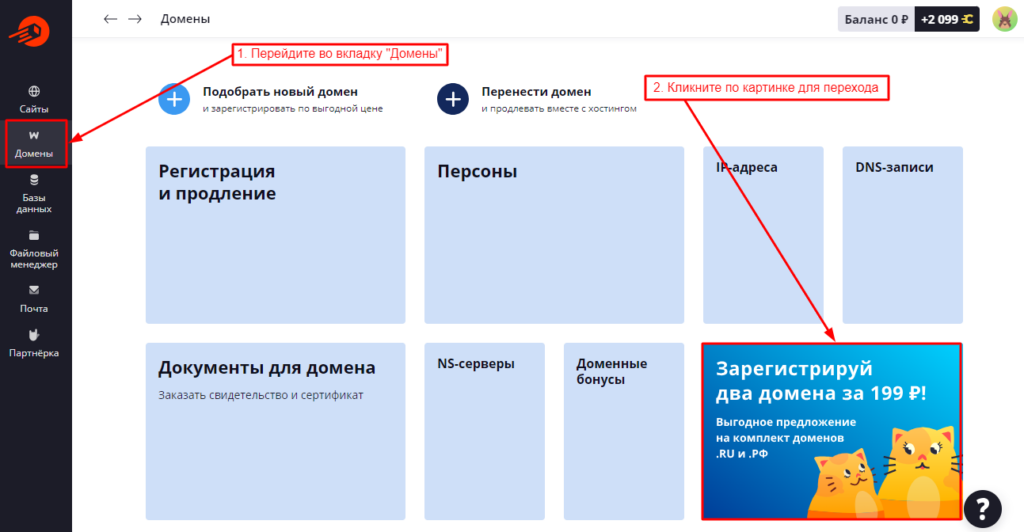Open help question mark button

click(982, 509)
